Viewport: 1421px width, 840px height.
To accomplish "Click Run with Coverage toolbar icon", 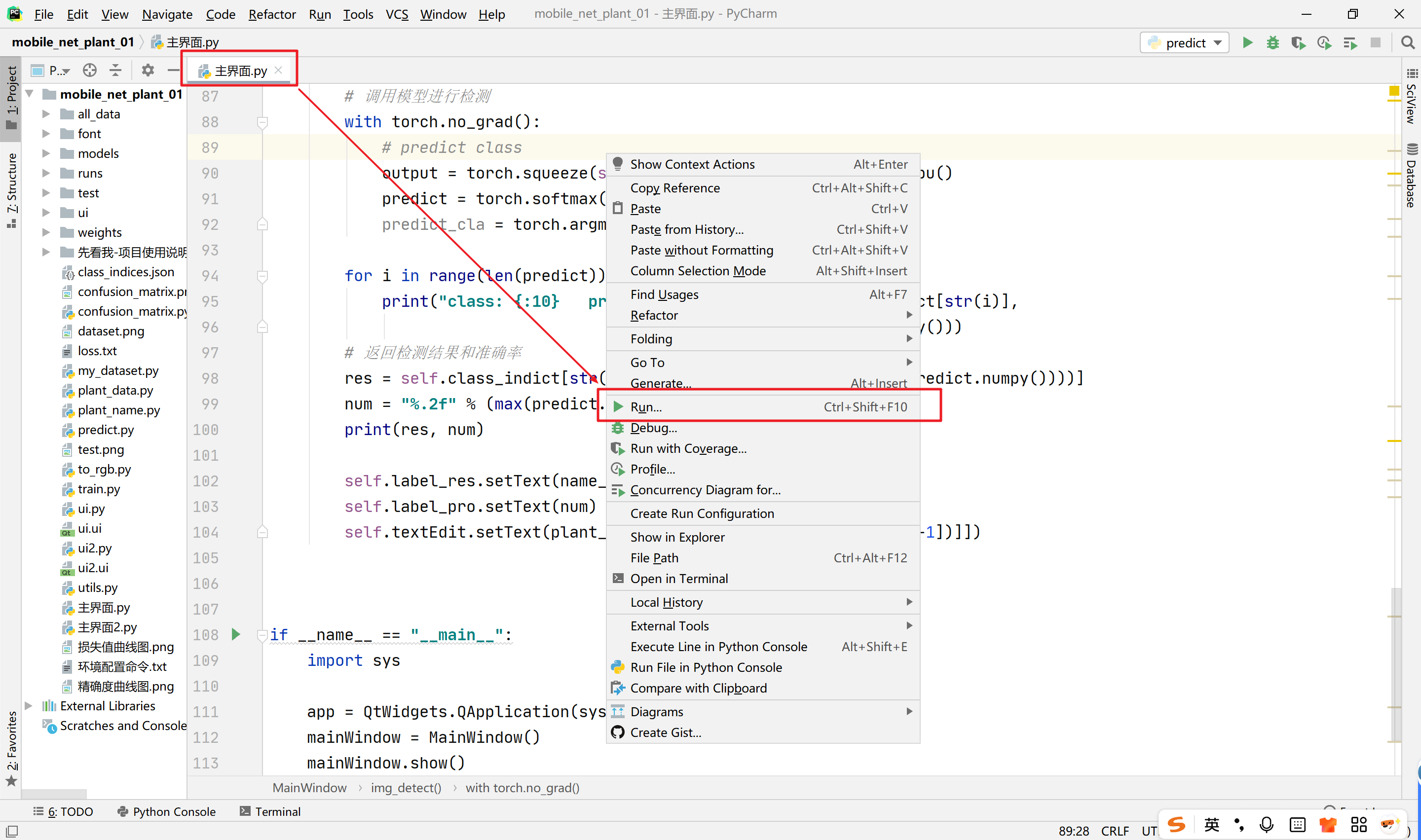I will [1298, 42].
